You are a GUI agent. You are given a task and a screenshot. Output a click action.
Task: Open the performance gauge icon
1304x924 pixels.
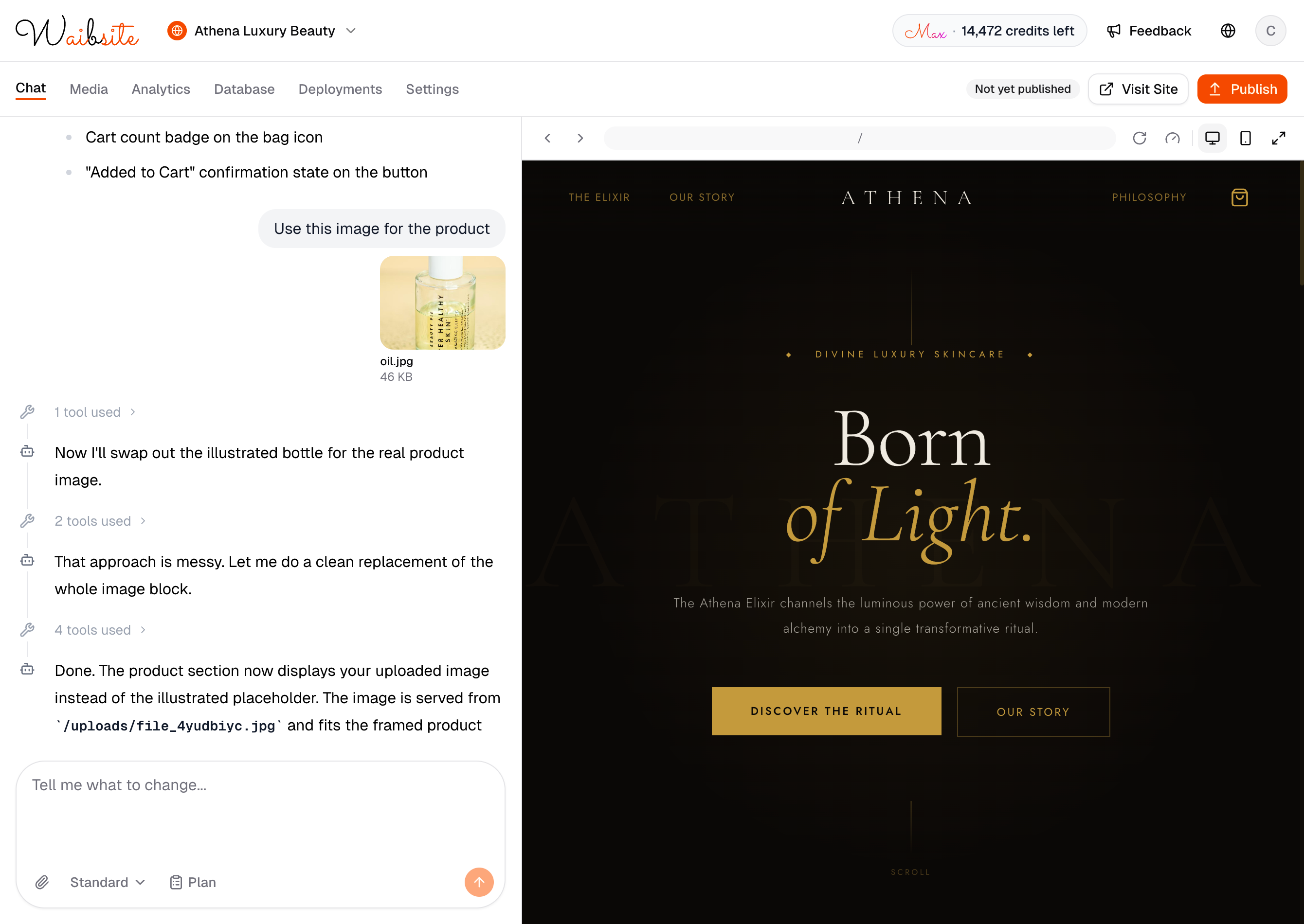pyautogui.click(x=1172, y=138)
